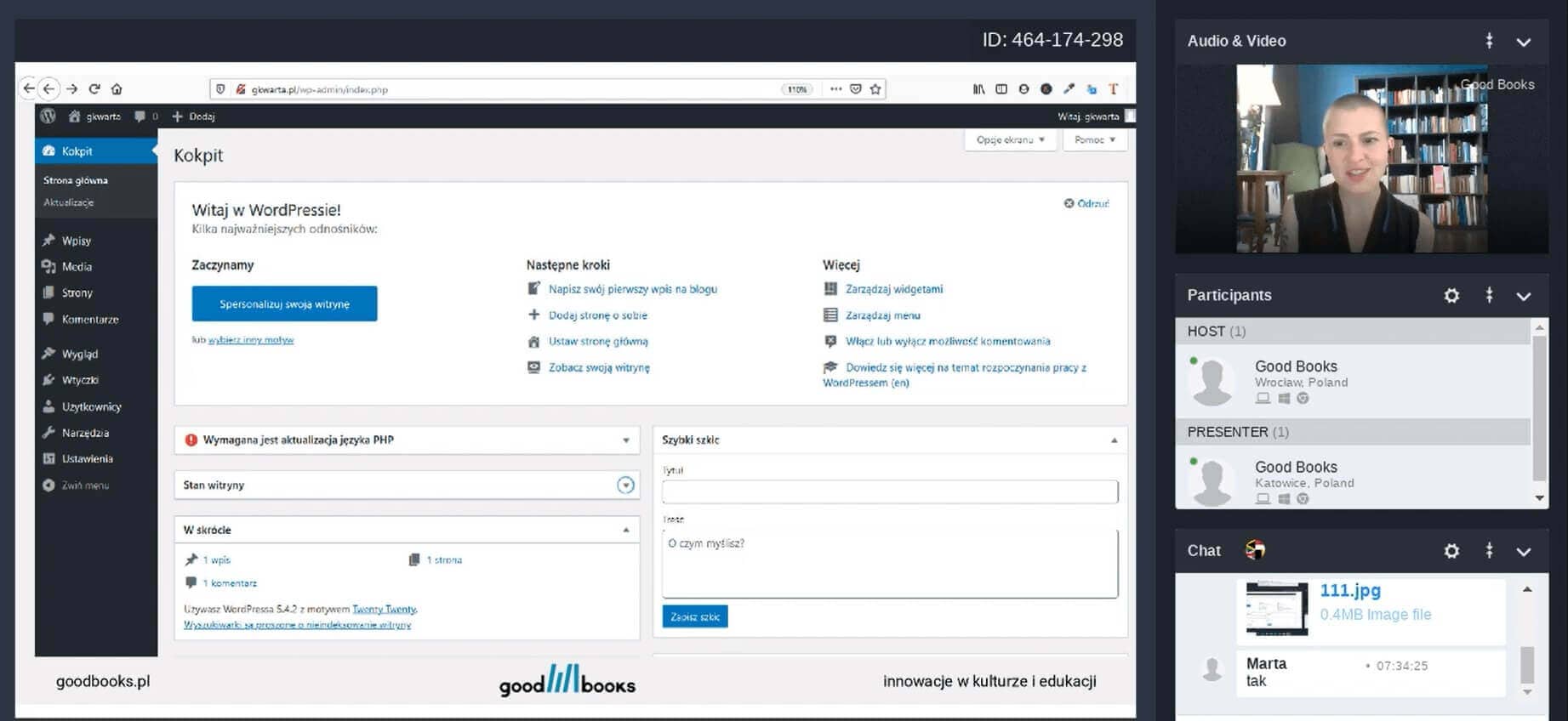Open 1 wpis link

217,560
